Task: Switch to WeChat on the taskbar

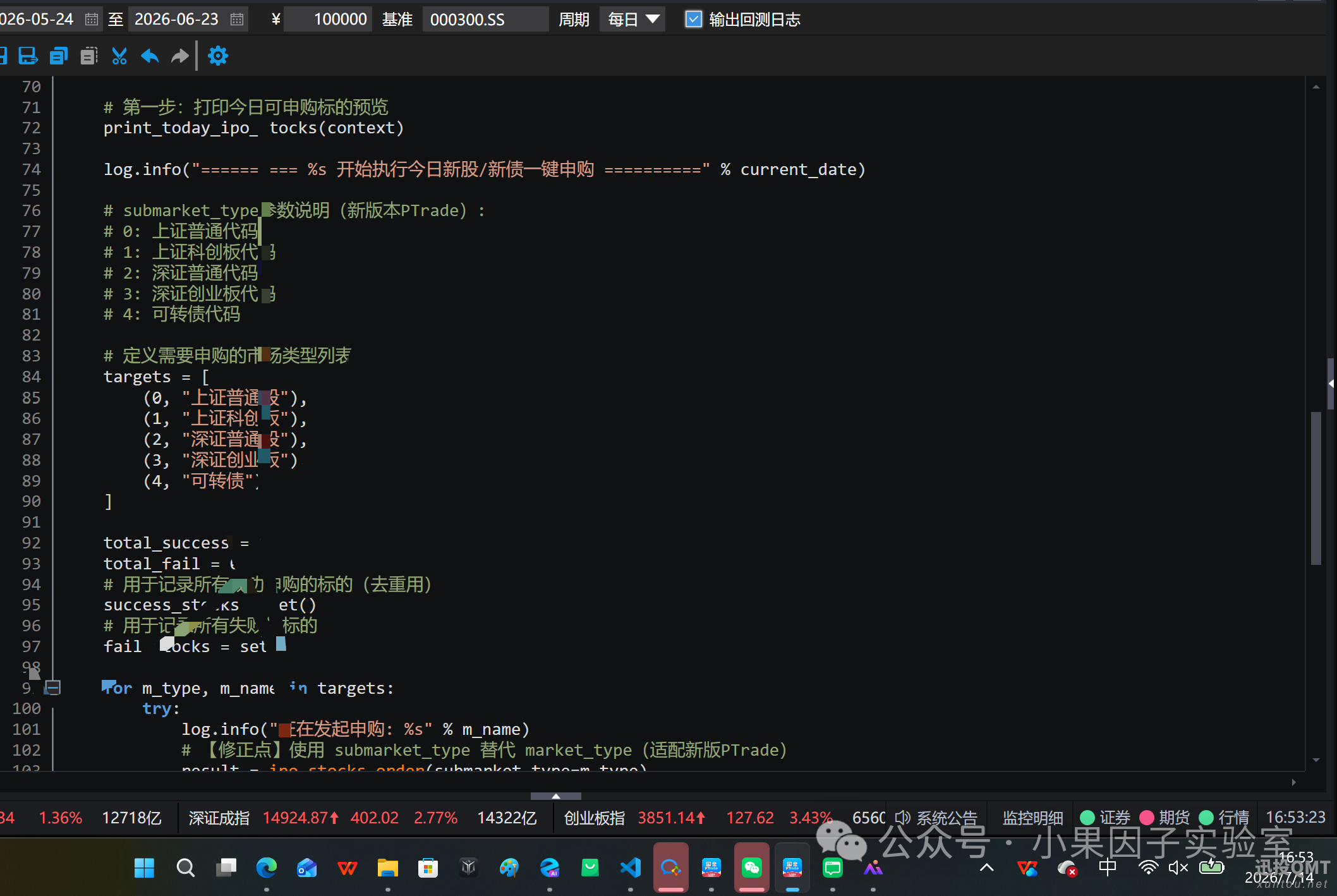Action: 751,868
